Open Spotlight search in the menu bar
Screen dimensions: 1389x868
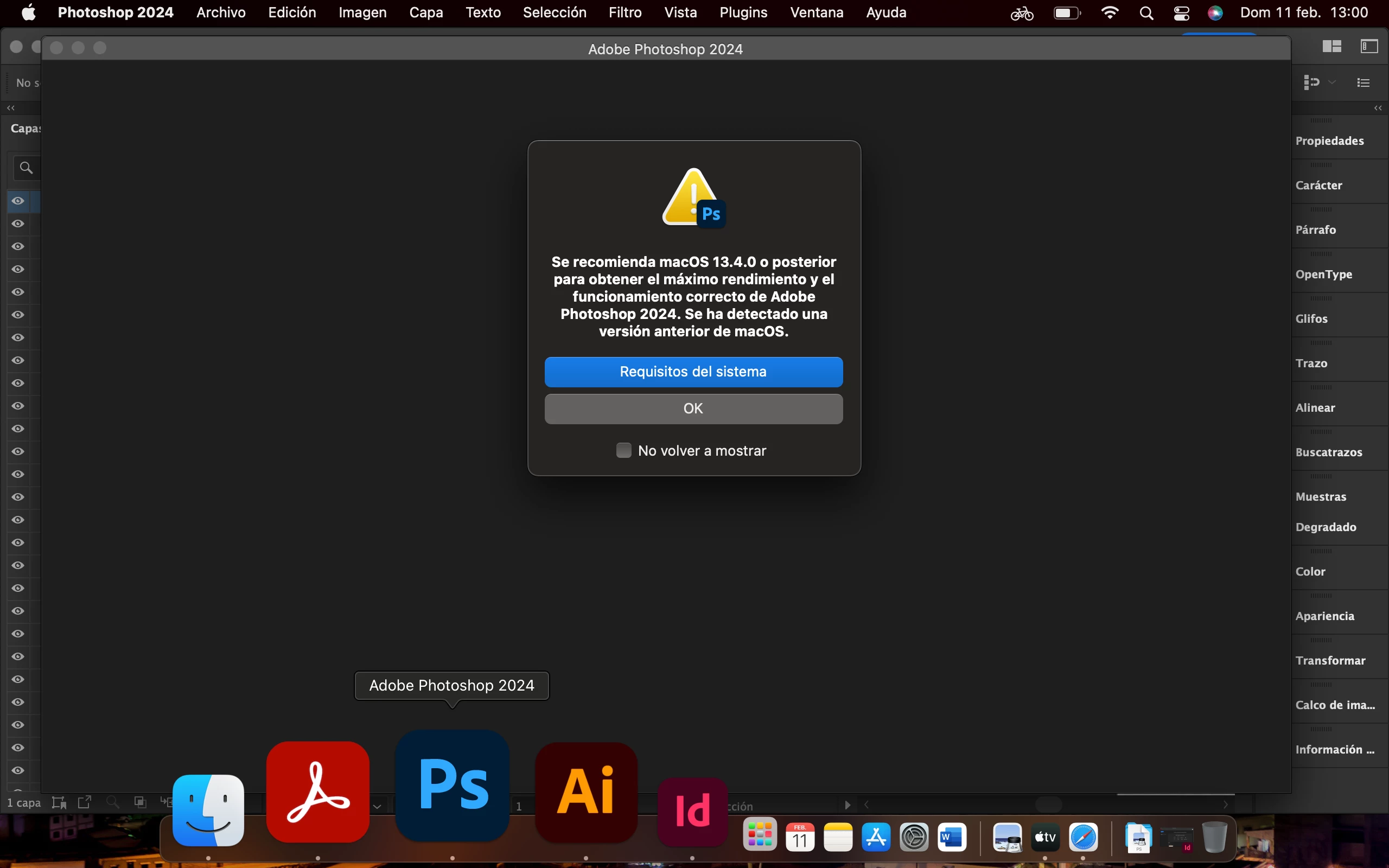pyautogui.click(x=1146, y=12)
